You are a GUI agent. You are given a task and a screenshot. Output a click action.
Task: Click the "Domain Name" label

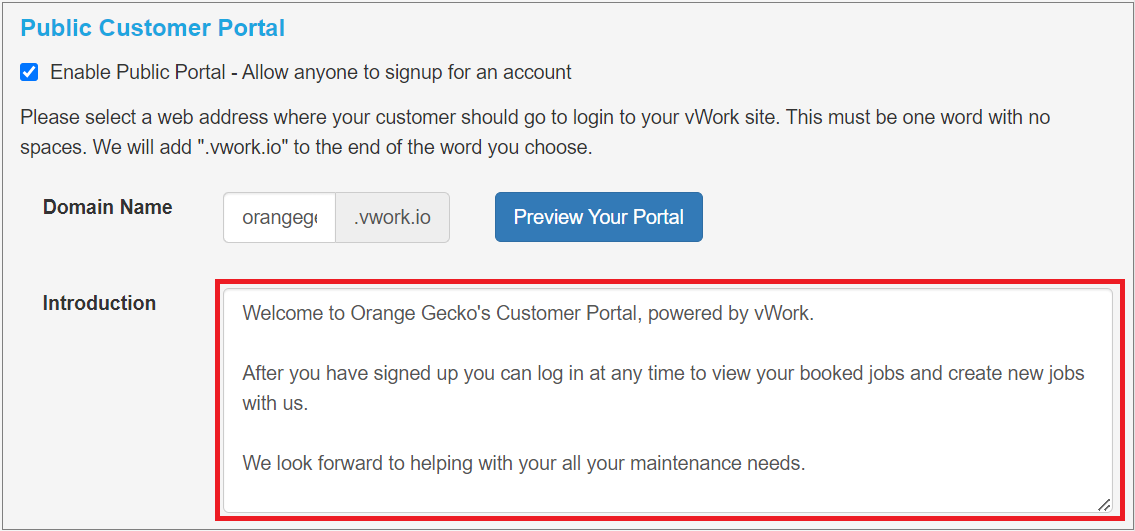(108, 208)
